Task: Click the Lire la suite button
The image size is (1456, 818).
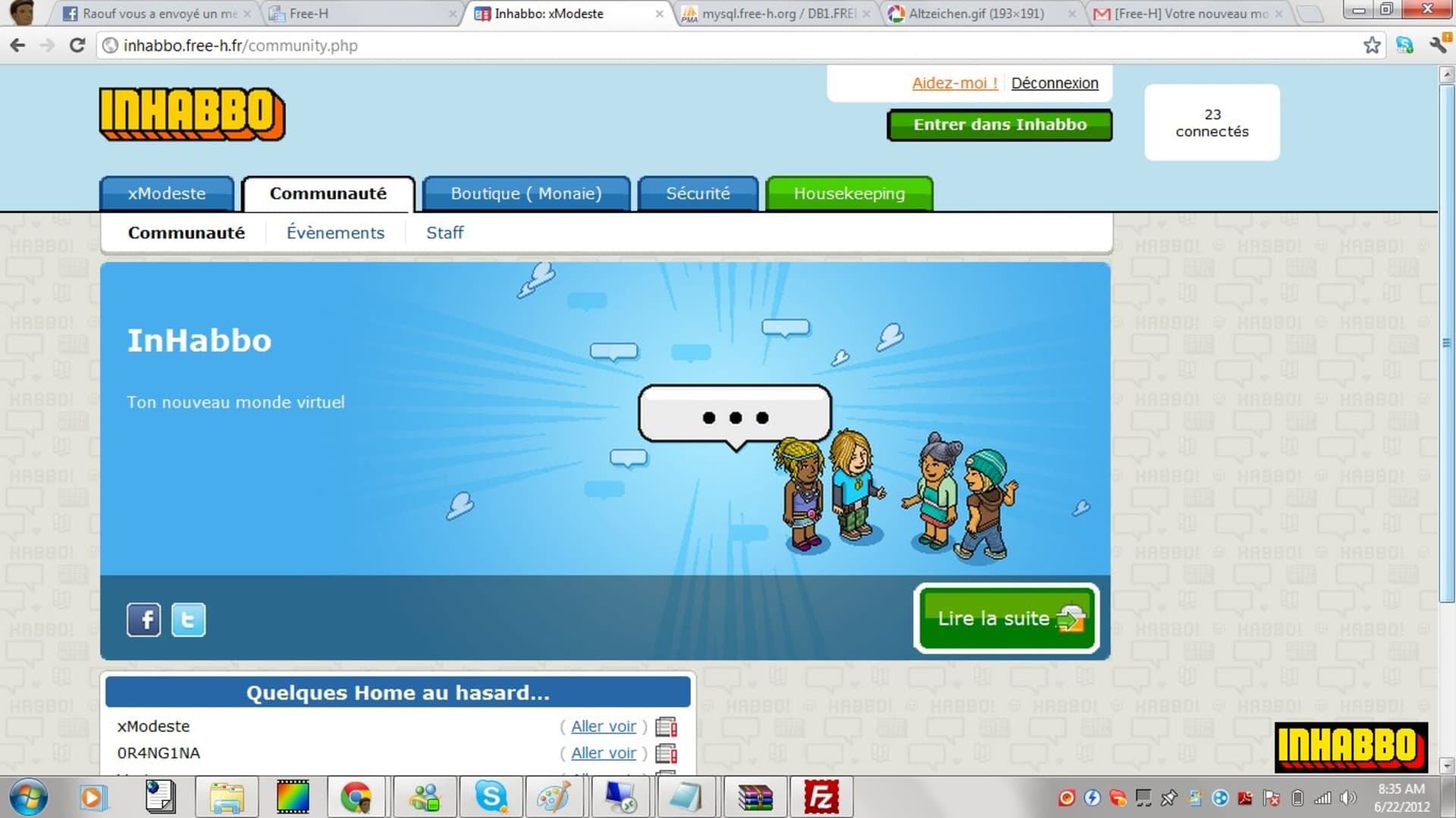Action: coord(1006,618)
